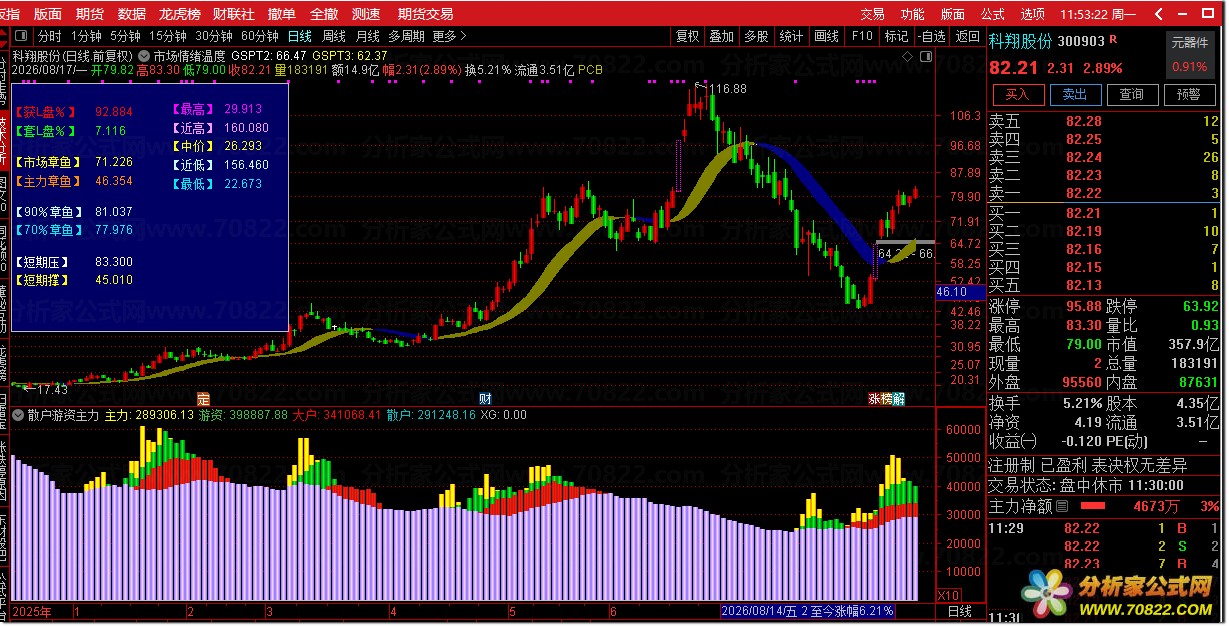Open the 测速 menu item
Image resolution: width=1229 pixels, height=626 pixels.
click(x=366, y=14)
